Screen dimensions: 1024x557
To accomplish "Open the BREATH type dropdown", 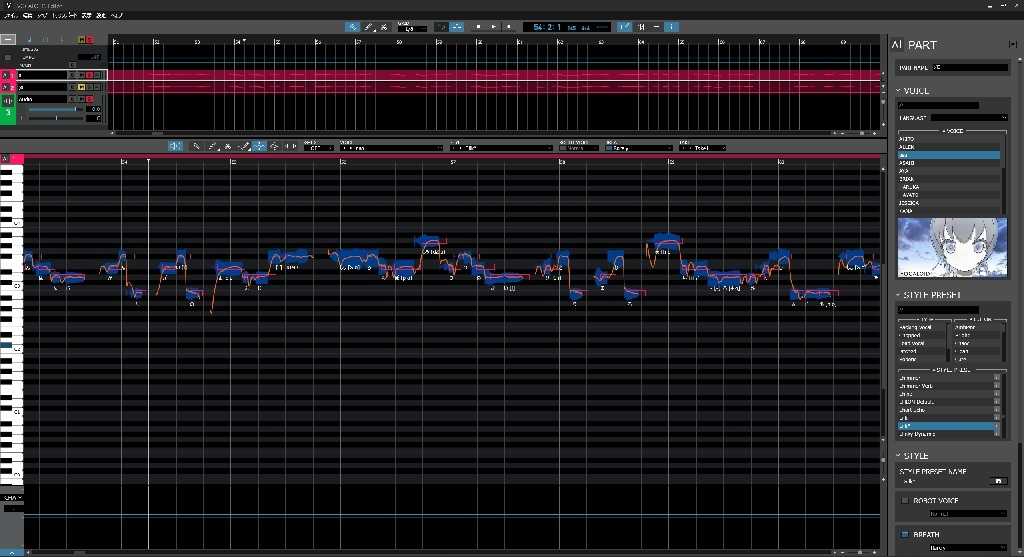I will (968, 548).
